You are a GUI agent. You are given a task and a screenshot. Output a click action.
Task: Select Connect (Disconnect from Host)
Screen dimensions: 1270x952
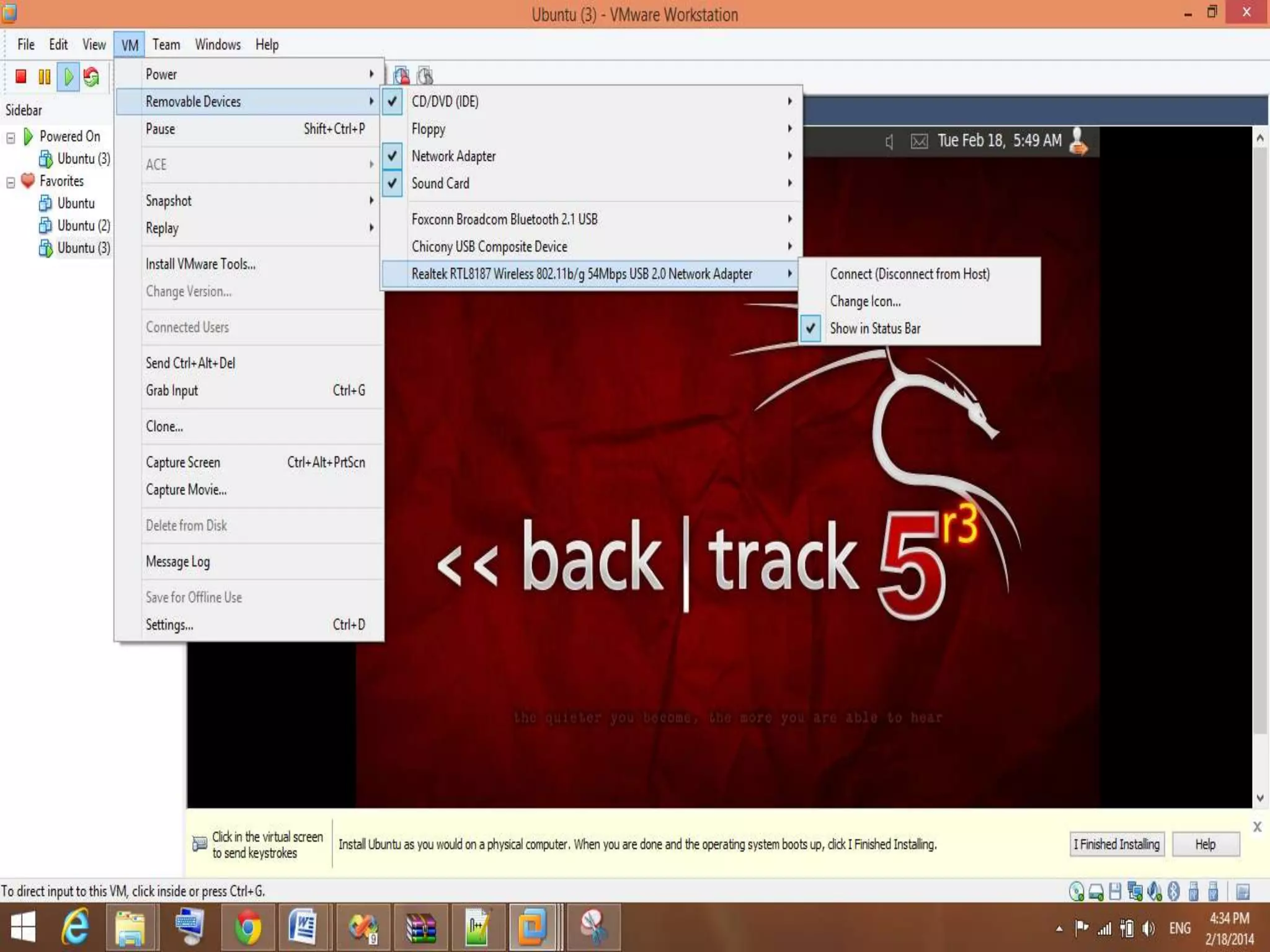[x=909, y=274]
